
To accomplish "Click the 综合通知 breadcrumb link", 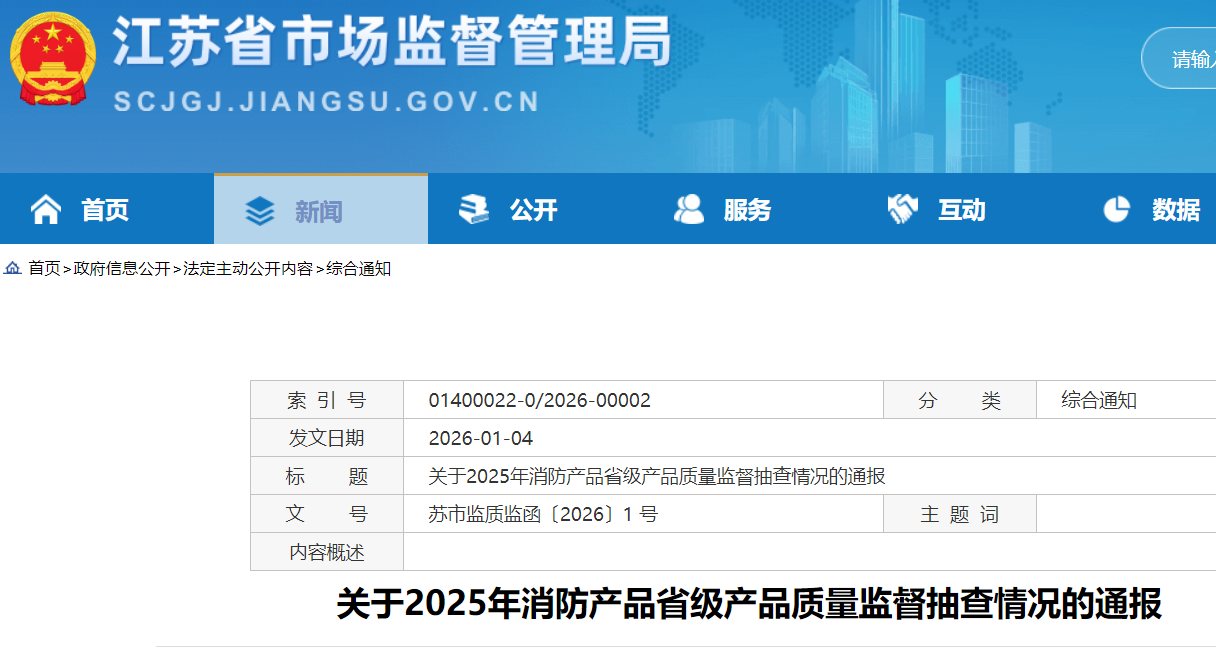I will [x=358, y=269].
